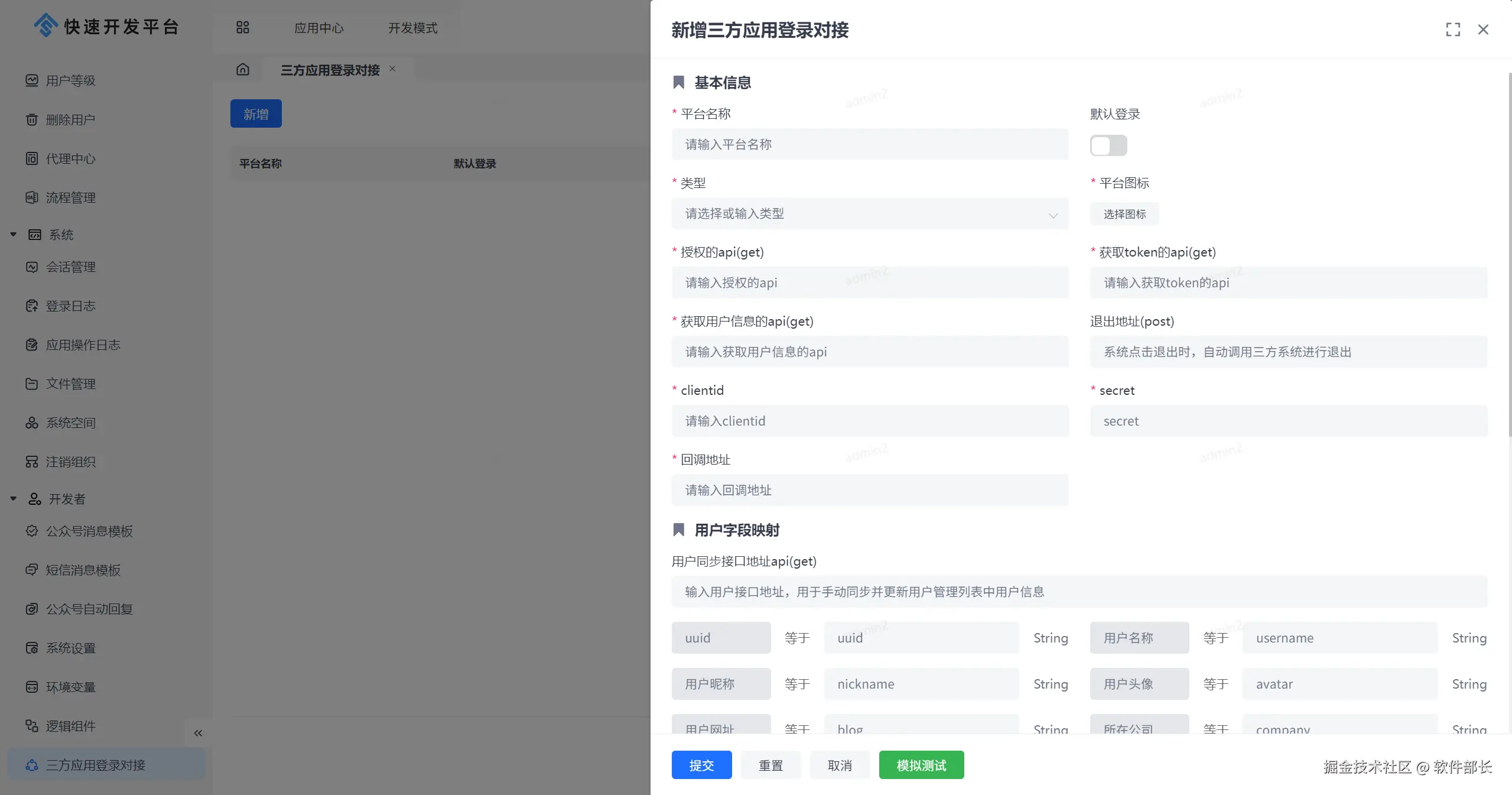
Task: Open the apps grid icon in the header
Action: click(243, 27)
